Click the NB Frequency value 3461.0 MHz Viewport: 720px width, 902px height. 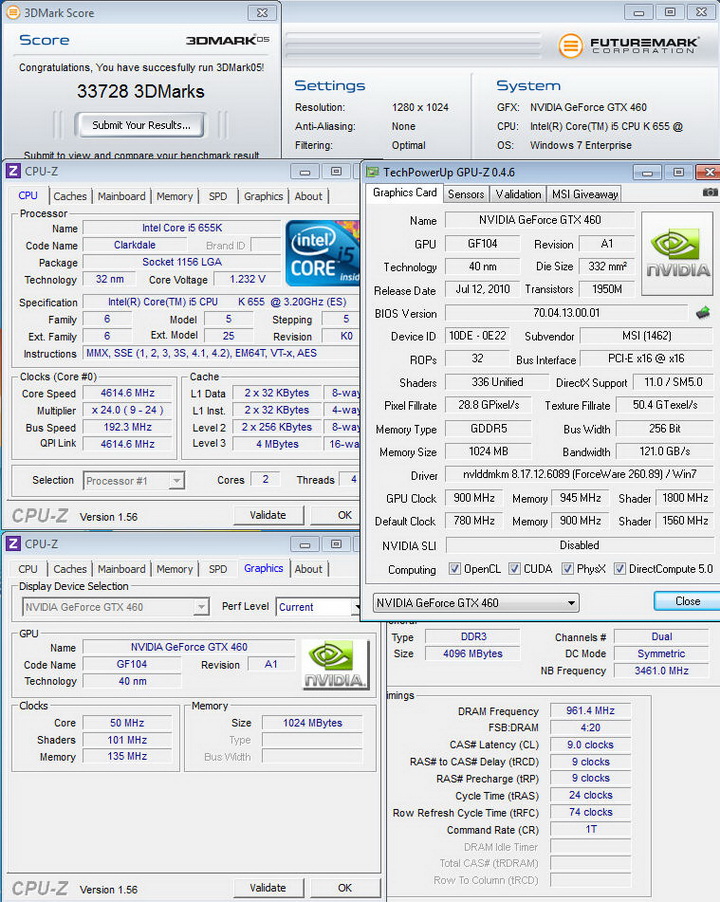pyautogui.click(x=661, y=670)
